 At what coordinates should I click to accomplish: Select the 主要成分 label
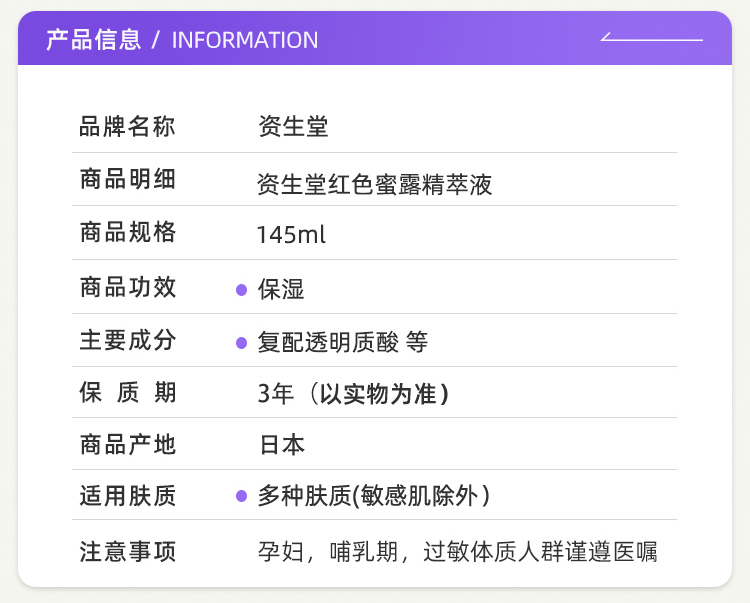tap(127, 340)
